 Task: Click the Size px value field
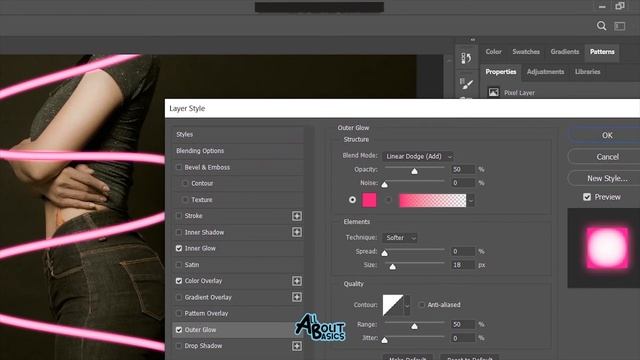[463, 265]
